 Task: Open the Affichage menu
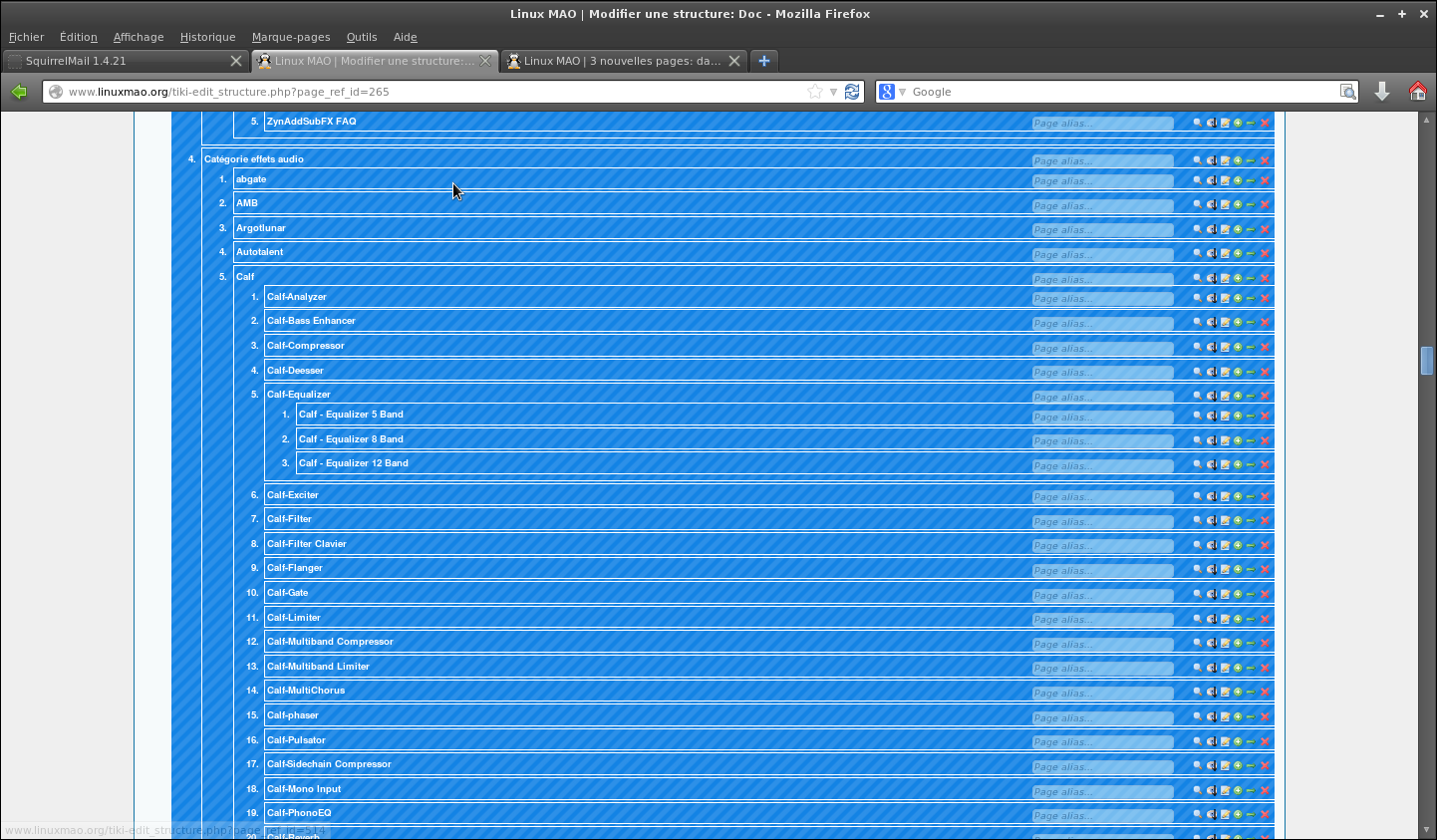click(x=139, y=37)
